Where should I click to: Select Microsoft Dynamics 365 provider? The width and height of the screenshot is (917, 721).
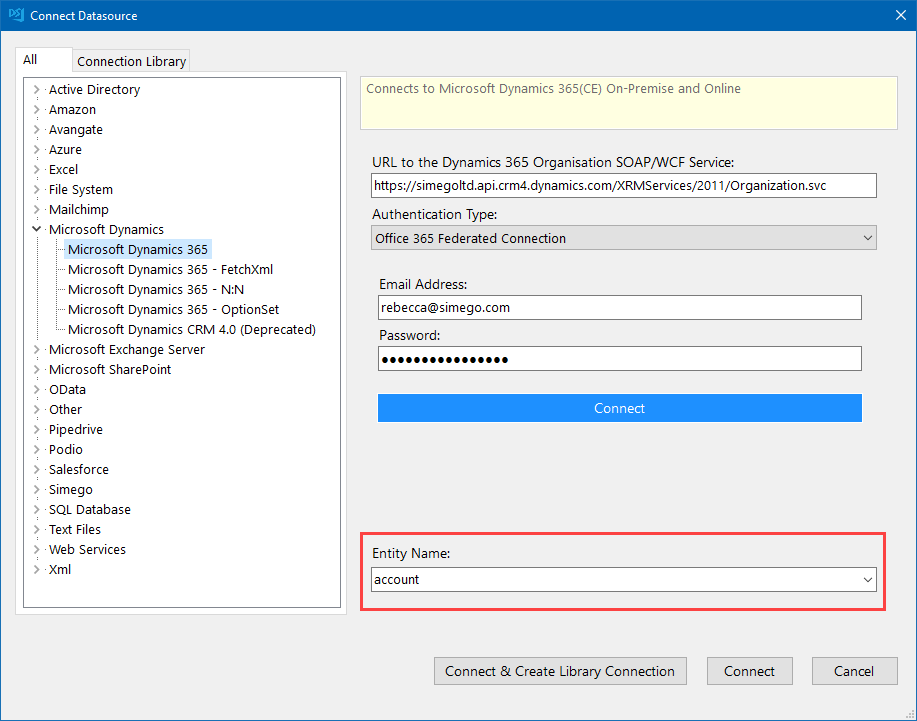[137, 250]
